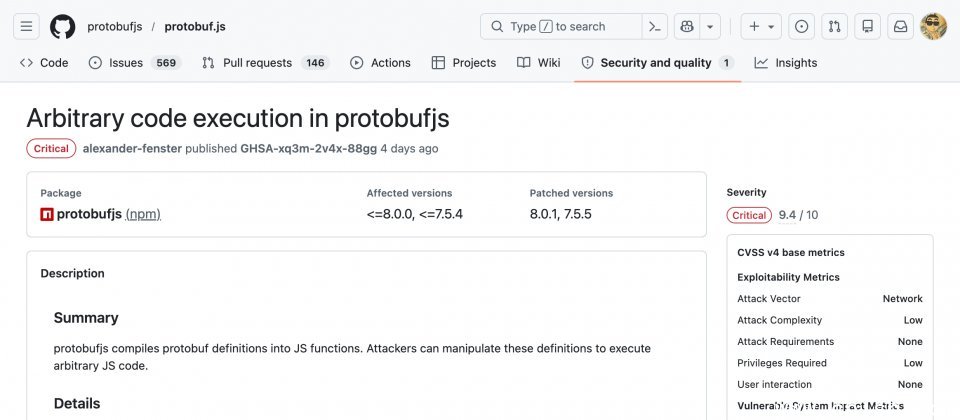Screen dimensions: 960x420
Task: Select the Actions tab
Action: click(x=380, y=62)
